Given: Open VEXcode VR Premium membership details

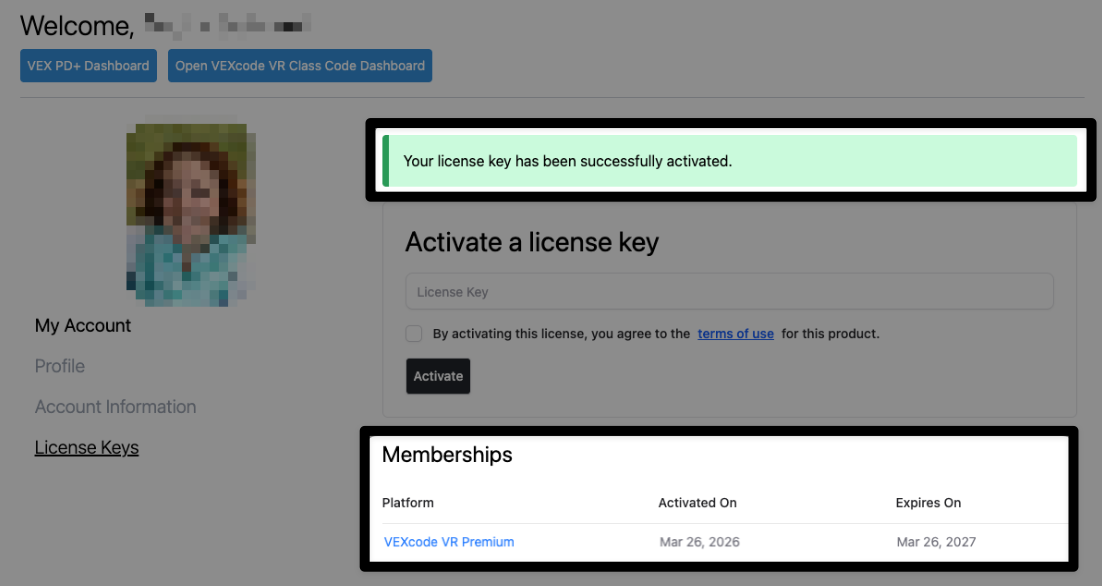Looking at the screenshot, I should click(x=449, y=541).
